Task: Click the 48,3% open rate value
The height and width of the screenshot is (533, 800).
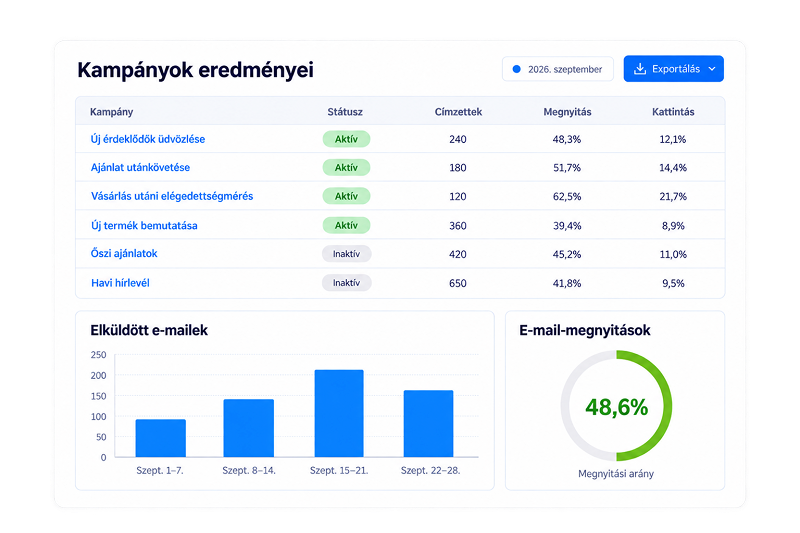Action: pyautogui.click(x=567, y=139)
